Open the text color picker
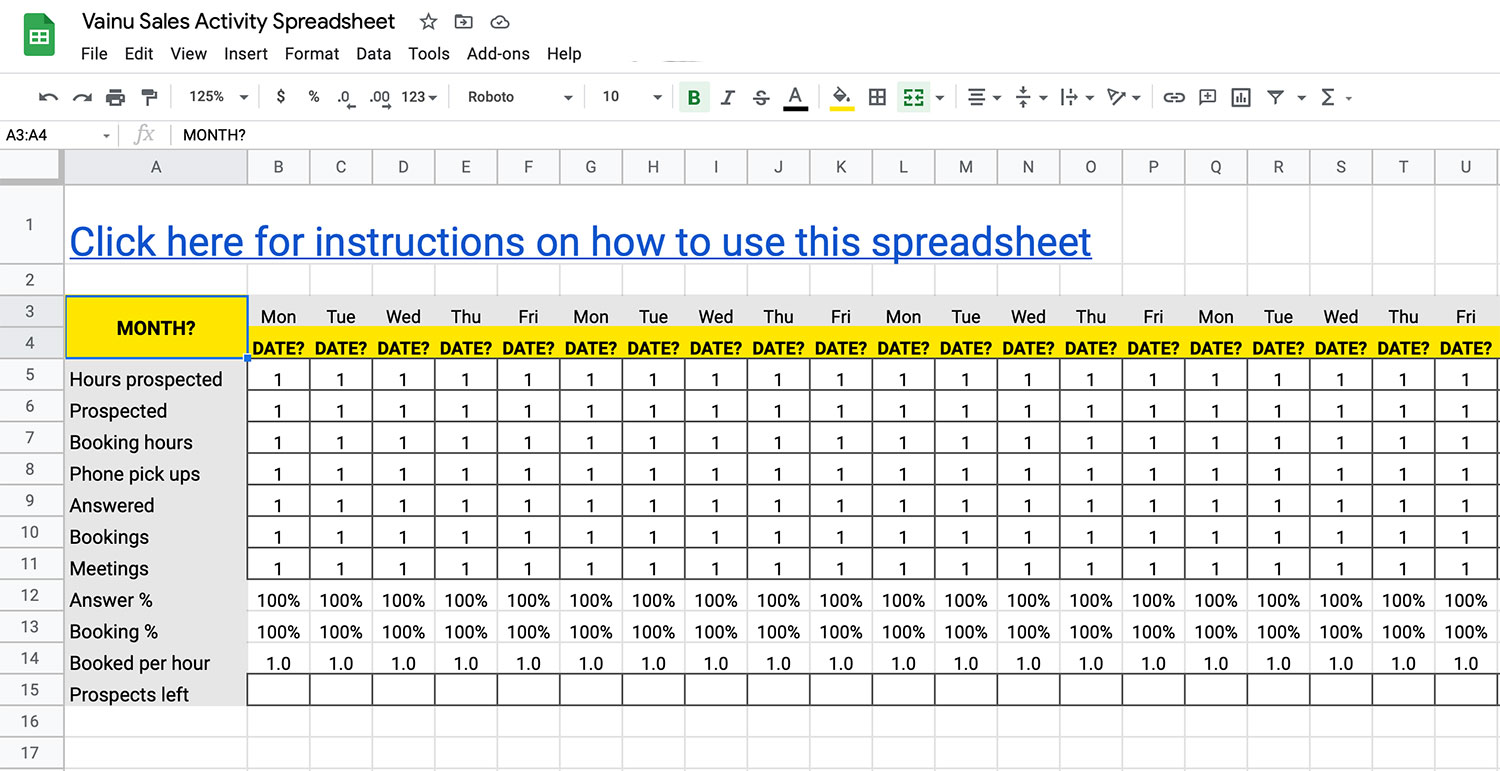The image size is (1500, 771). pos(795,96)
